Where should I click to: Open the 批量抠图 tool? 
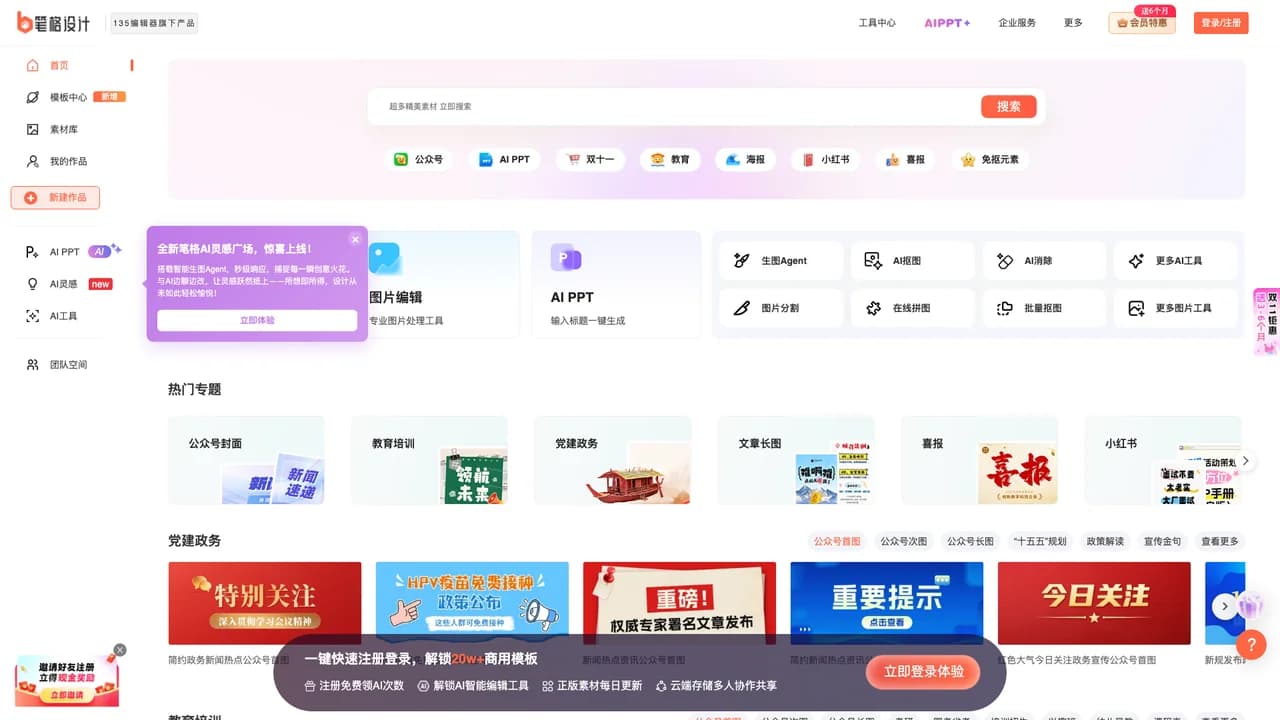(1044, 308)
